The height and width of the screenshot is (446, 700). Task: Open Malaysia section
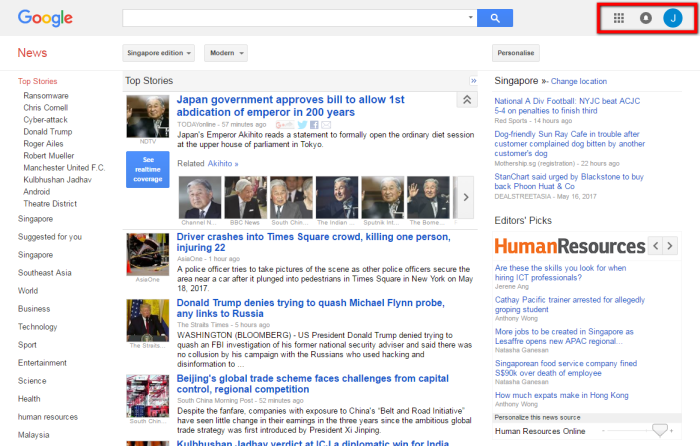[x=33, y=435]
